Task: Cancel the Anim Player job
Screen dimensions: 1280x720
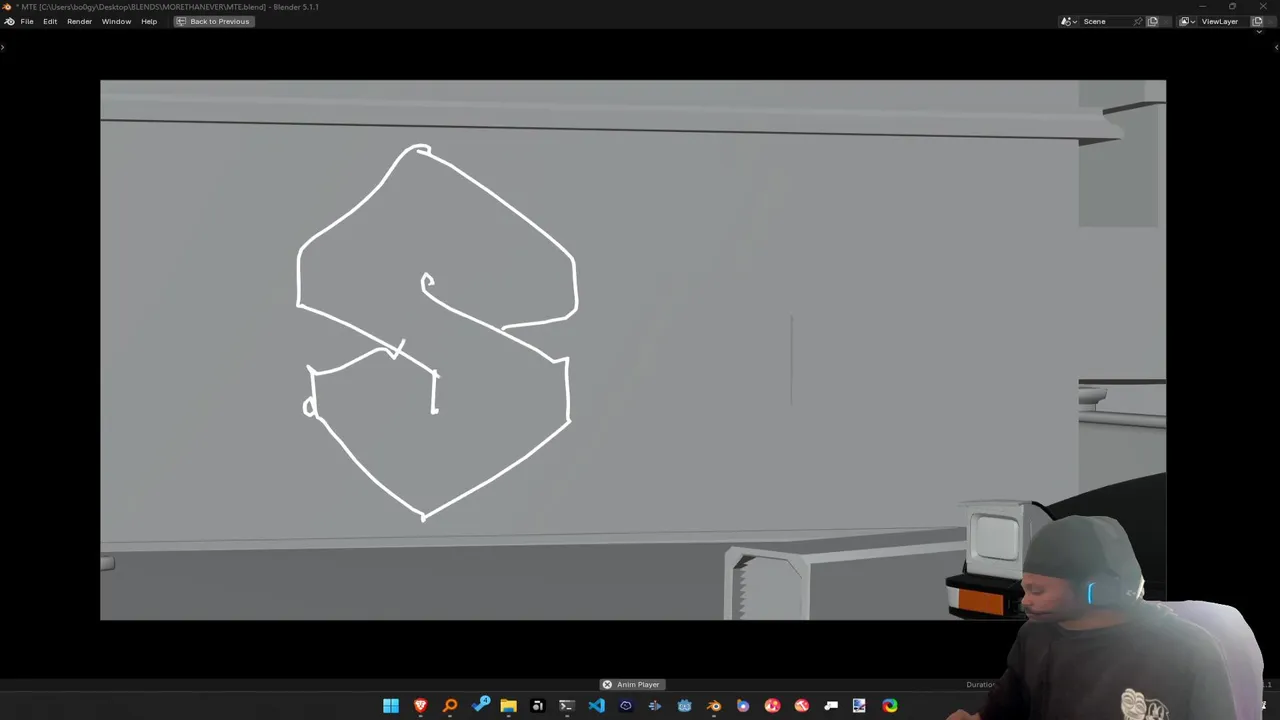Action: pyautogui.click(x=607, y=684)
